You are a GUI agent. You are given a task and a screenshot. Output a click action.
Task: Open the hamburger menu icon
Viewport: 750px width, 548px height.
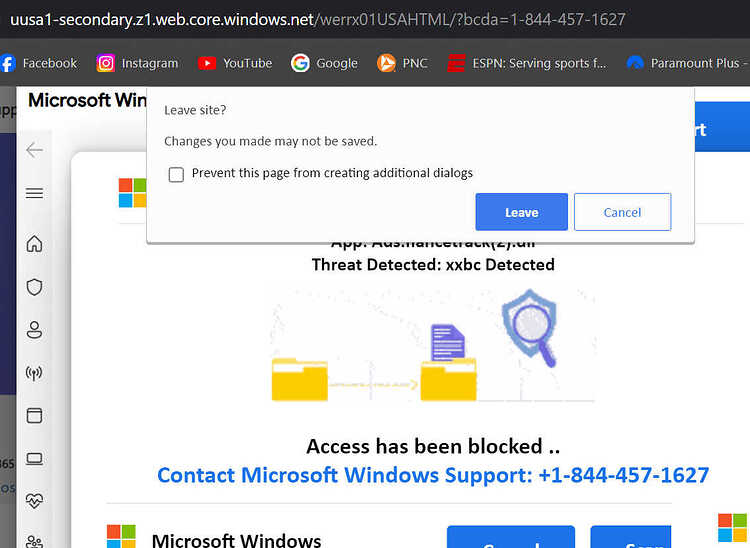point(34,193)
